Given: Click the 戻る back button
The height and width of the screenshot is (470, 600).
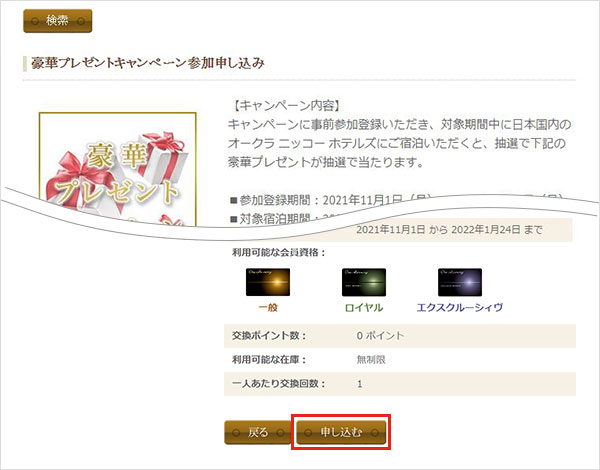Looking at the screenshot, I should tap(258, 432).
